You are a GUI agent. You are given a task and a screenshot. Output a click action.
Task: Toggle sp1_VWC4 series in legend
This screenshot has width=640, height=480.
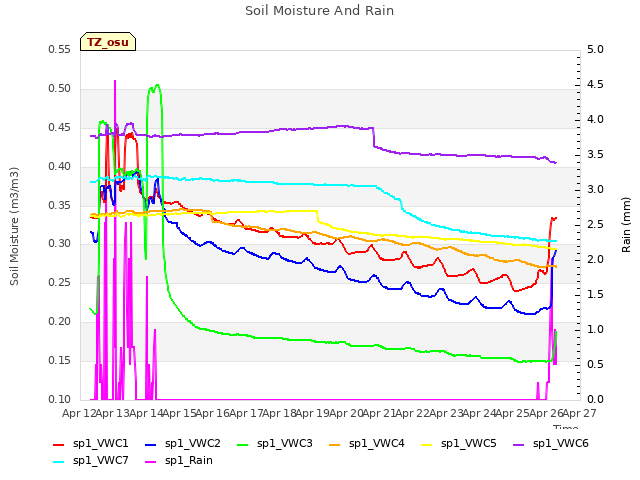(x=367, y=444)
